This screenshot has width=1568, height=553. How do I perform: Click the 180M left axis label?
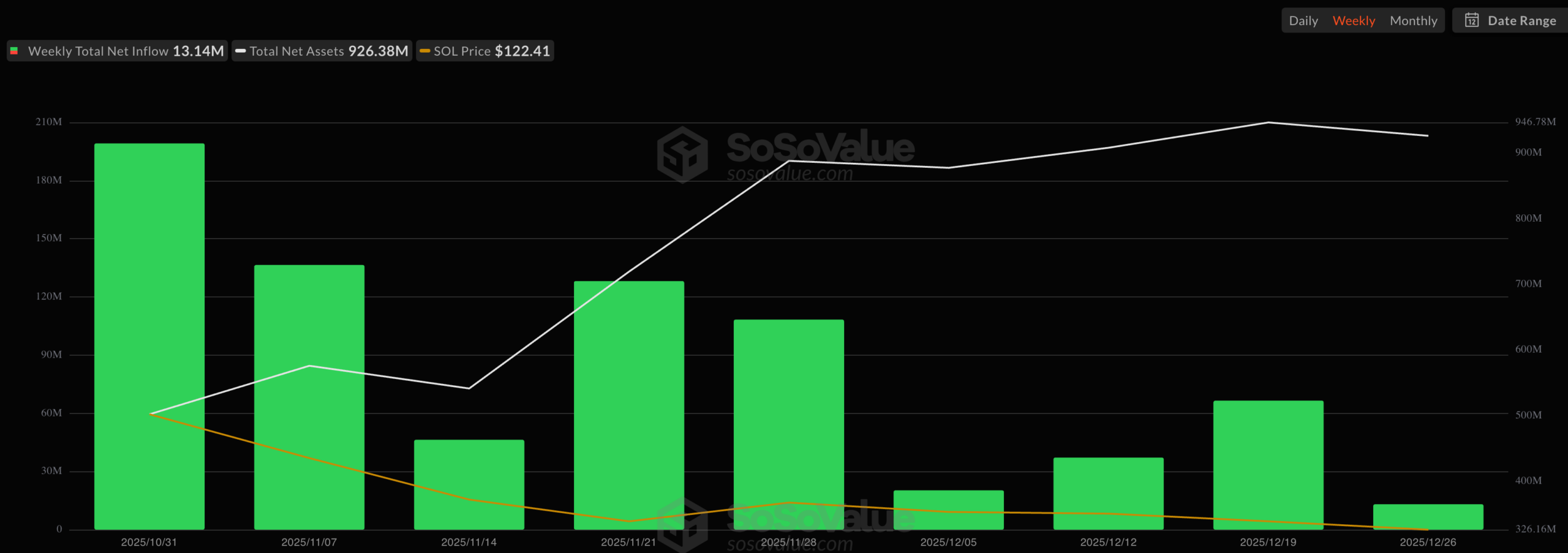point(49,180)
